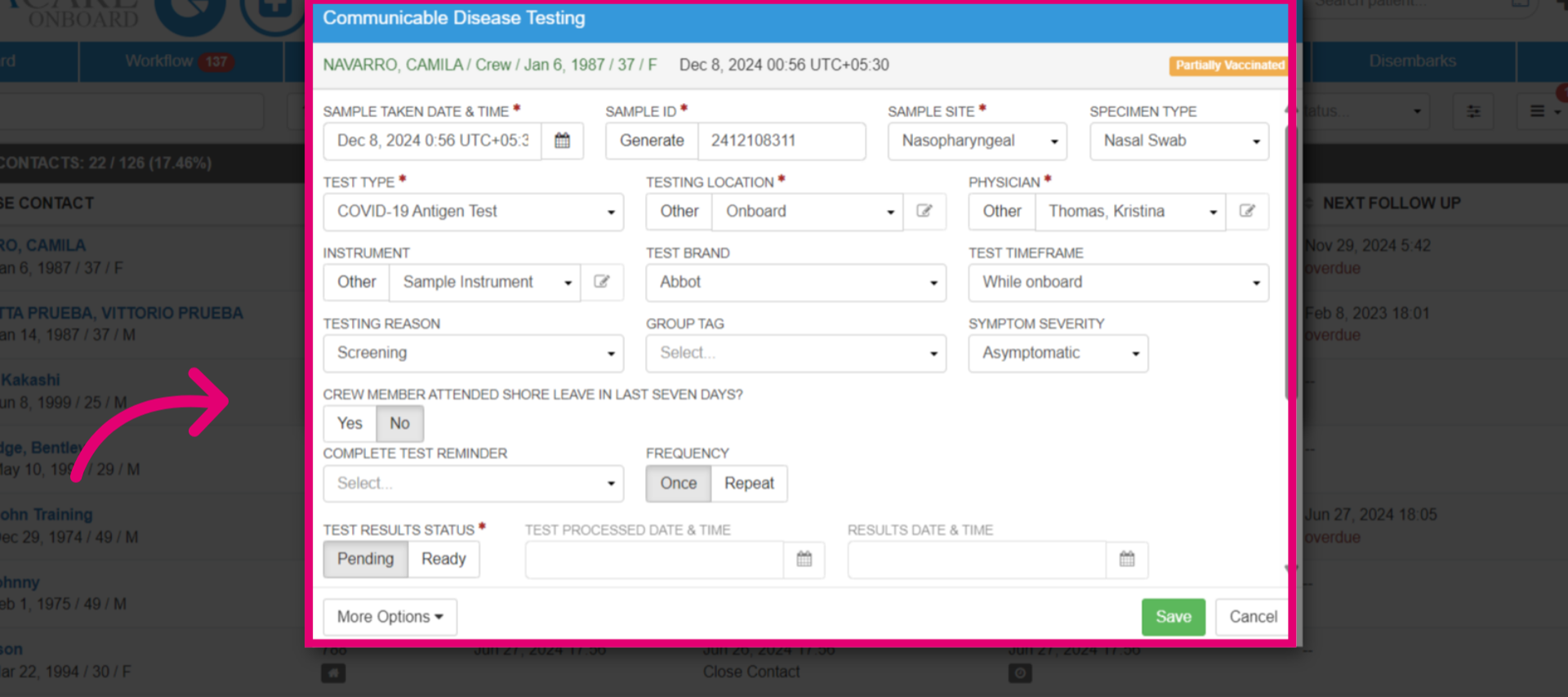Image resolution: width=1568 pixels, height=697 pixels.
Task: Switch to Disembarks tab in background
Action: coord(1412,61)
